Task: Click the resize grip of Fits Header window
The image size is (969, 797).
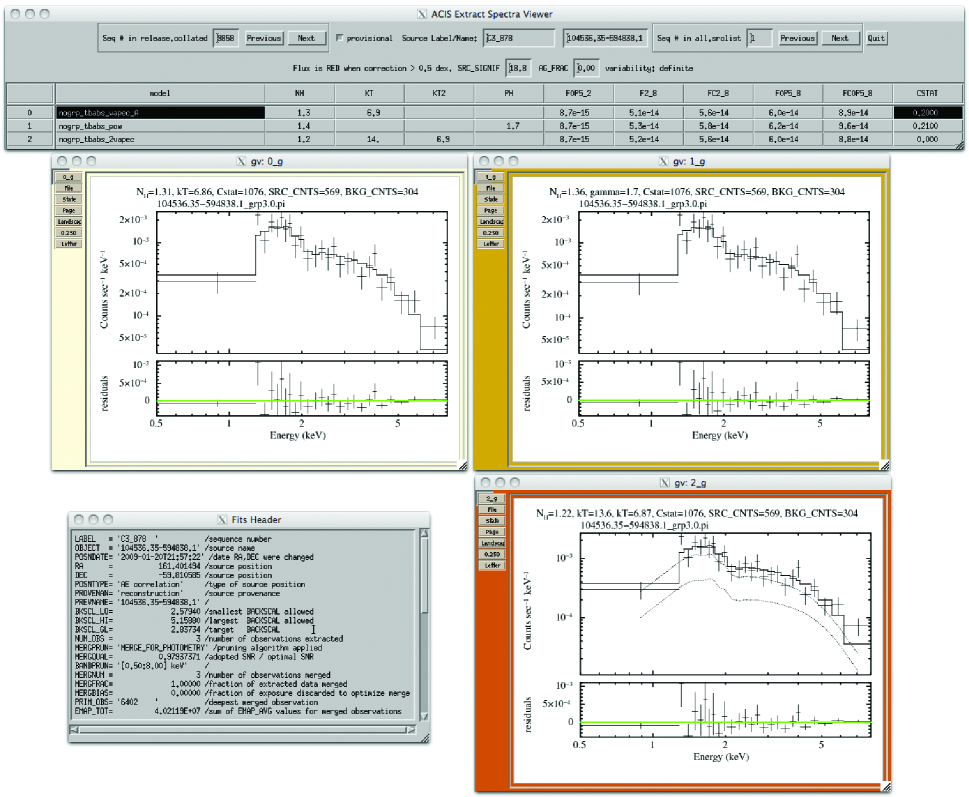Action: point(424,739)
